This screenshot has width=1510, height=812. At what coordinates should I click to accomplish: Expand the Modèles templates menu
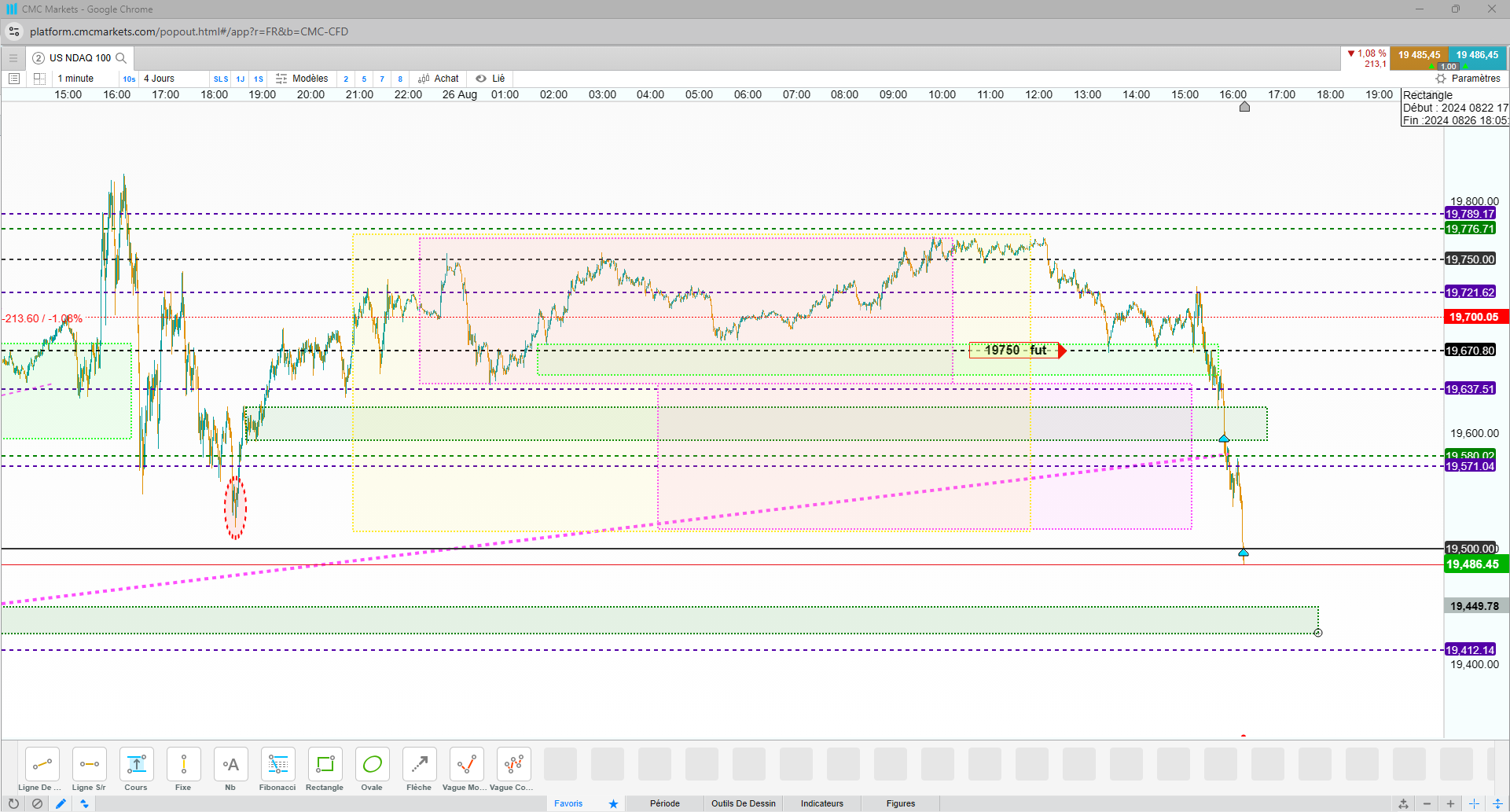(x=302, y=79)
